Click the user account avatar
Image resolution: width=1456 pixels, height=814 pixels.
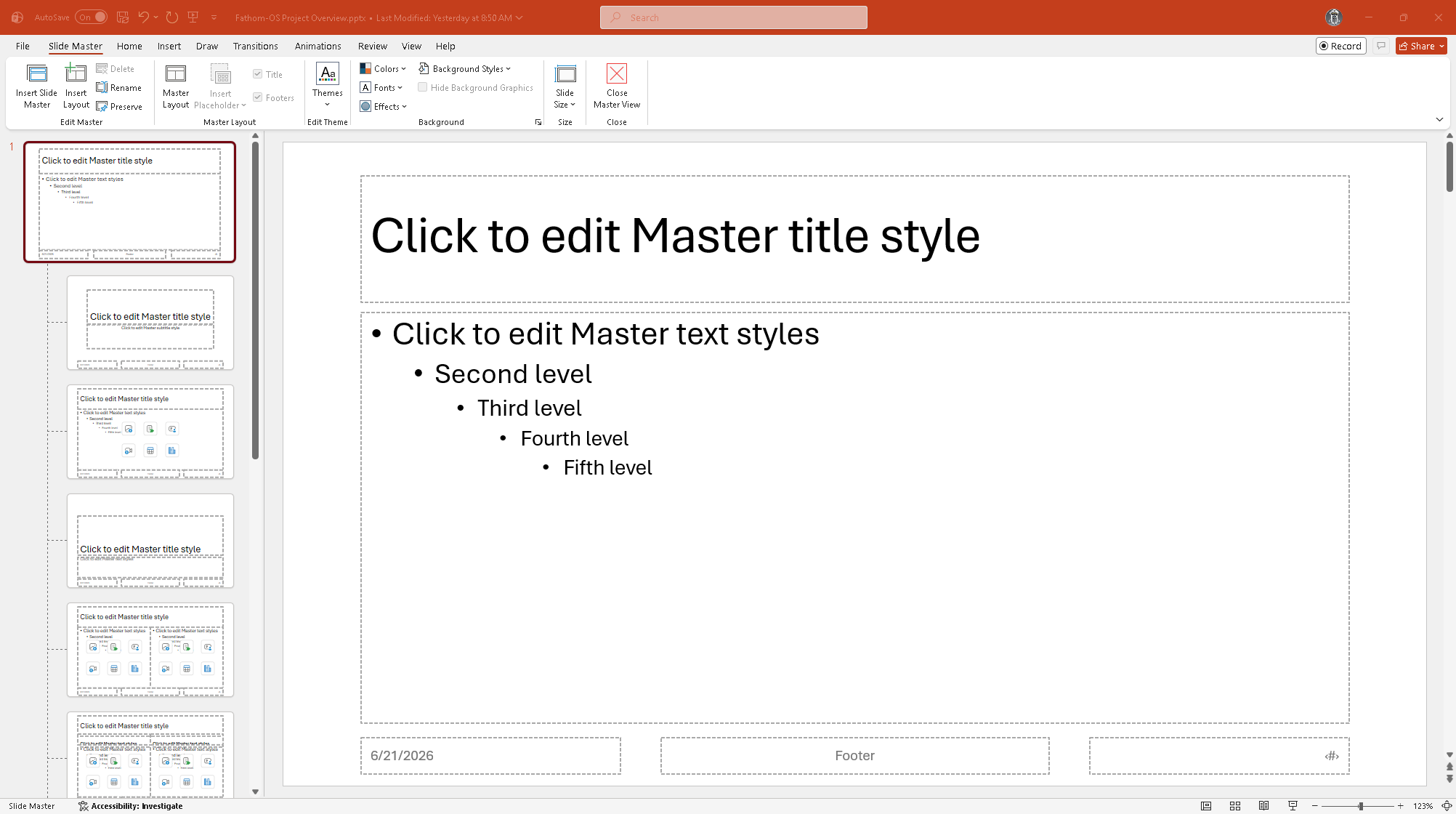coord(1333,17)
